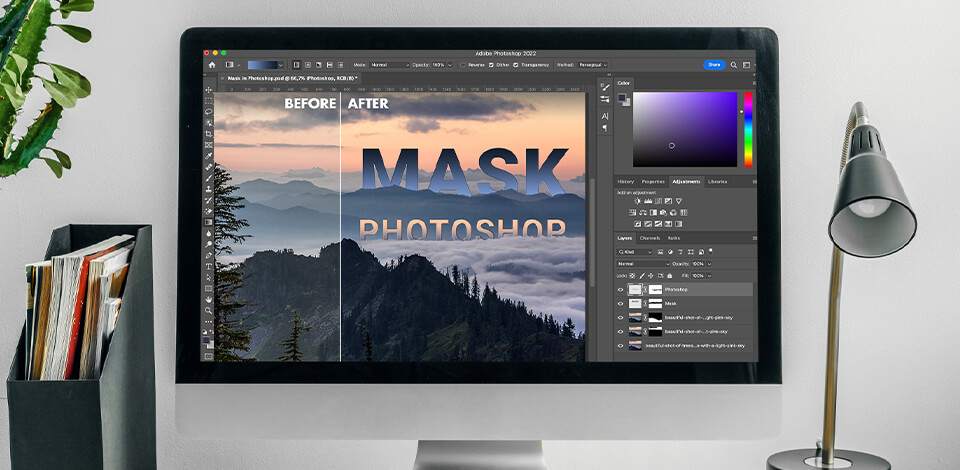The width and height of the screenshot is (960, 470).
Task: Select the Mask in Photoshop.psd document tab
Action: tap(289, 78)
